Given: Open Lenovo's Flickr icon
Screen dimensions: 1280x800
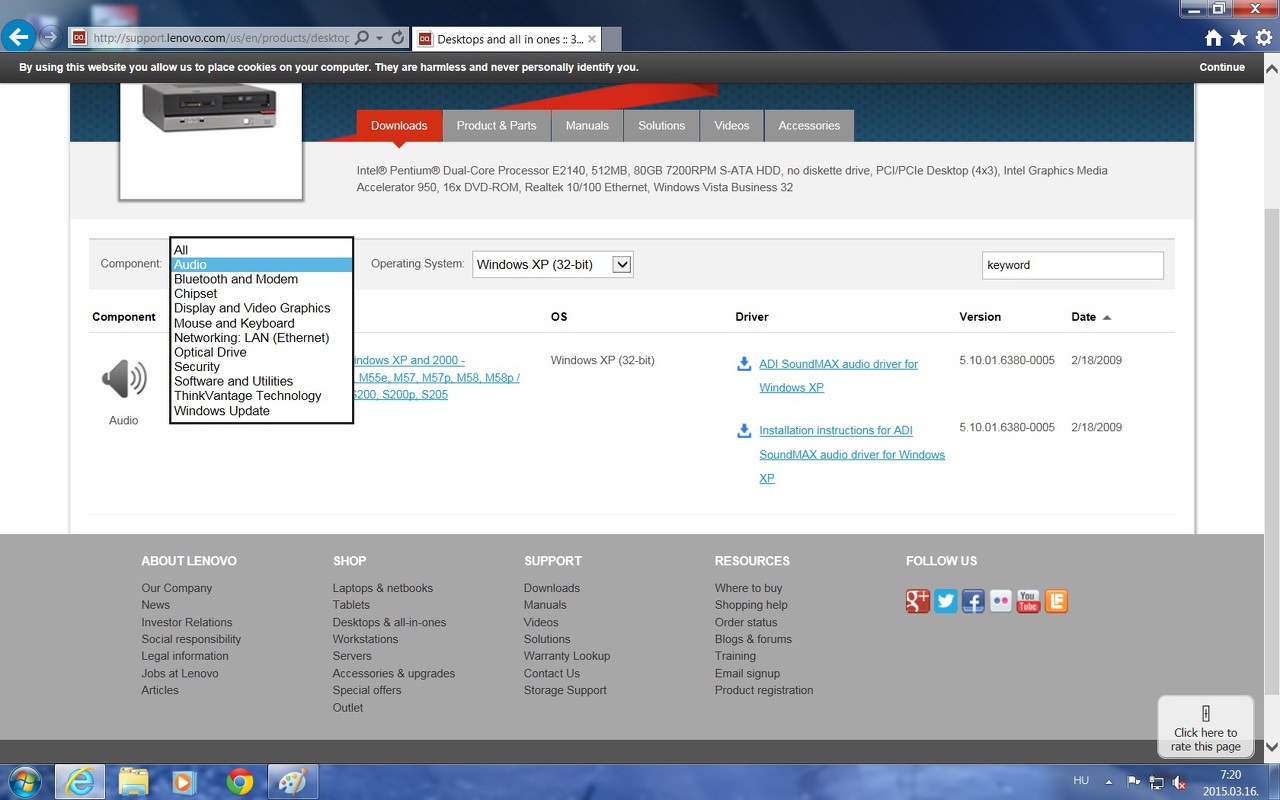Looking at the screenshot, I should point(1001,601).
